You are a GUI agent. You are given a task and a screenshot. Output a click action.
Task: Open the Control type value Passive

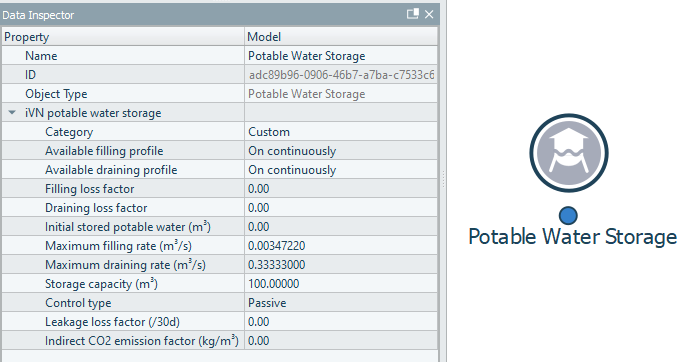click(341, 303)
